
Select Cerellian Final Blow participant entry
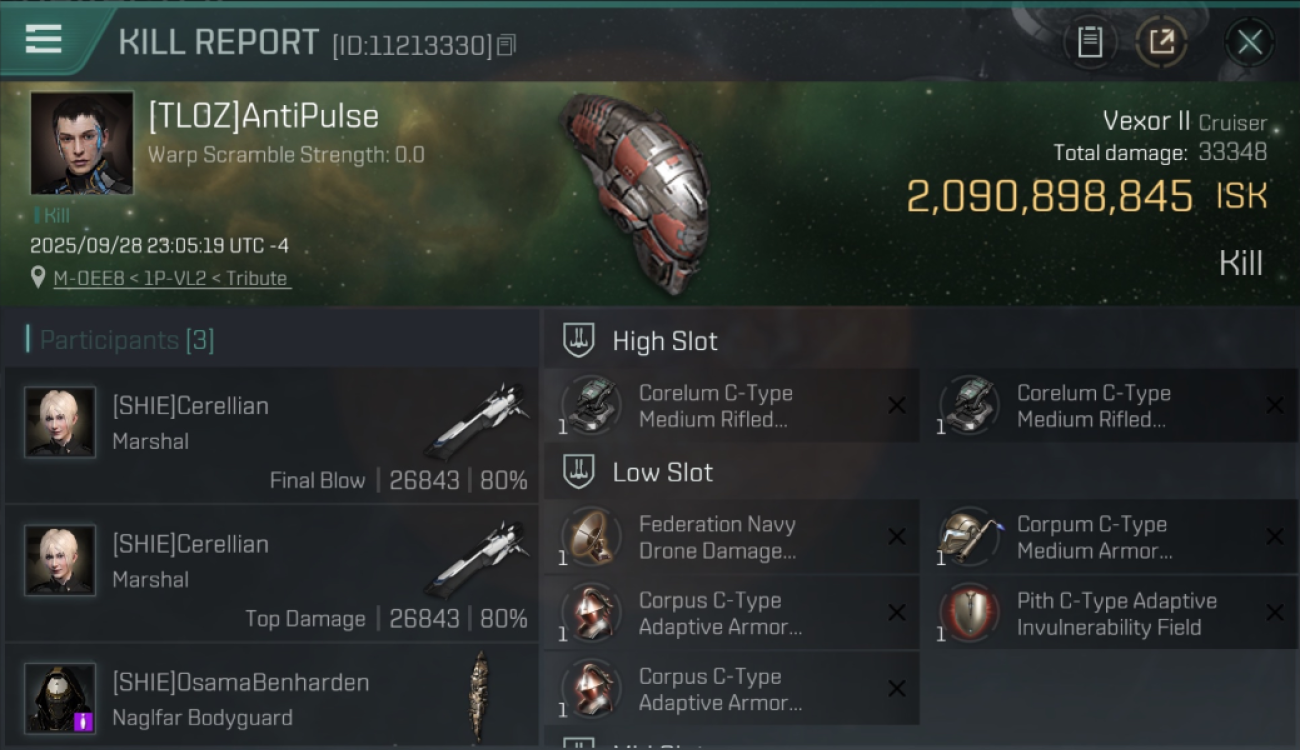click(271, 435)
